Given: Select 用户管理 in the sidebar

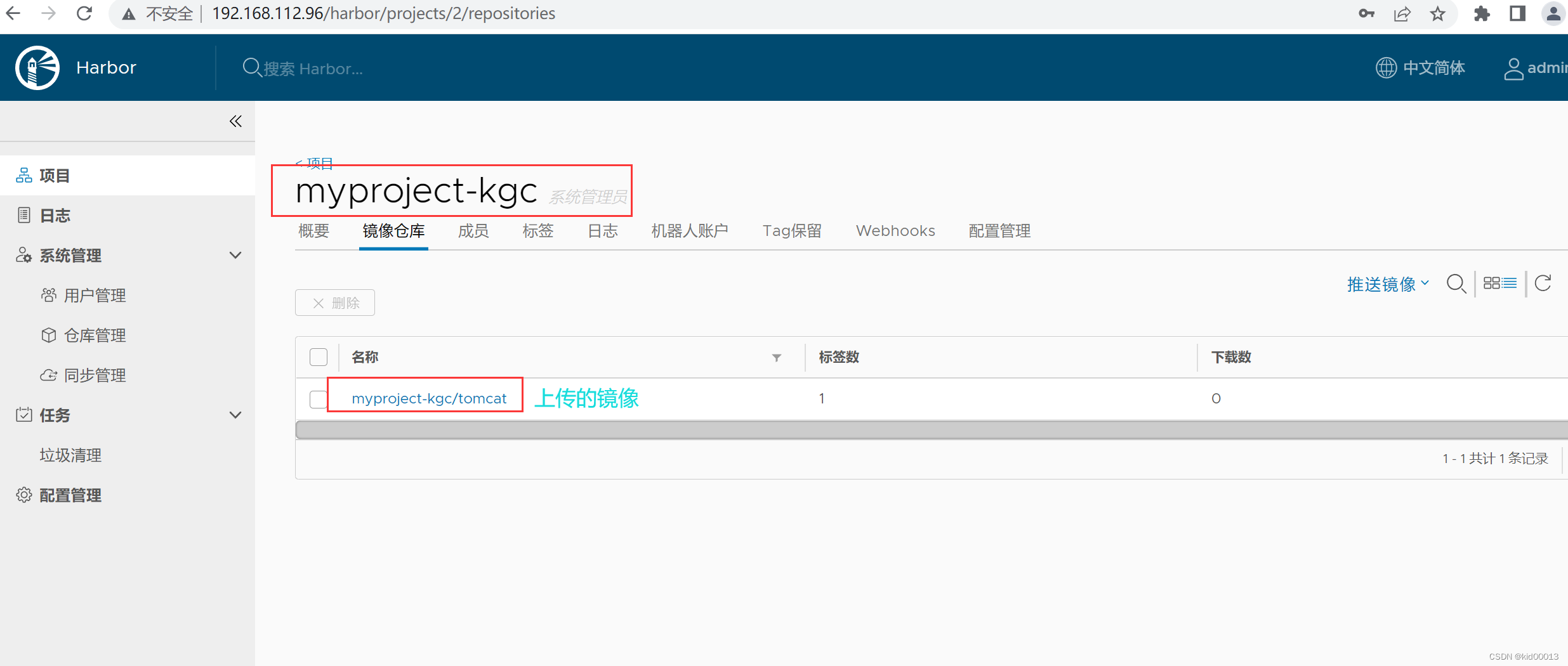Looking at the screenshot, I should pos(93,294).
